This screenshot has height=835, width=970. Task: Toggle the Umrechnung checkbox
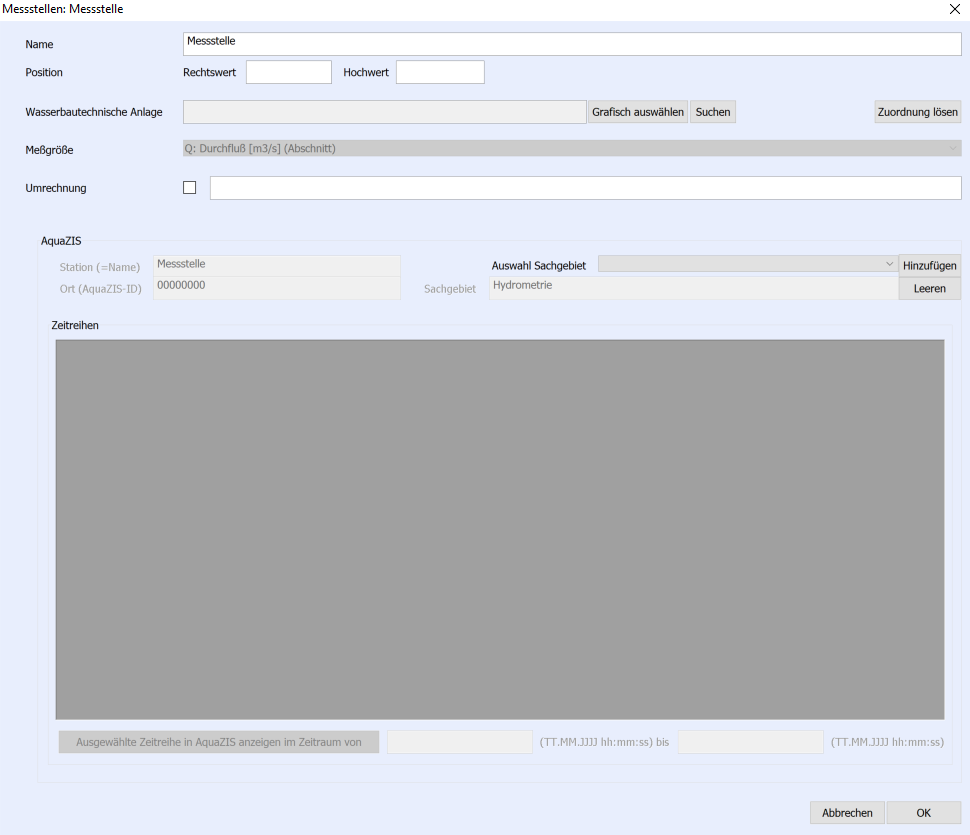coord(190,188)
